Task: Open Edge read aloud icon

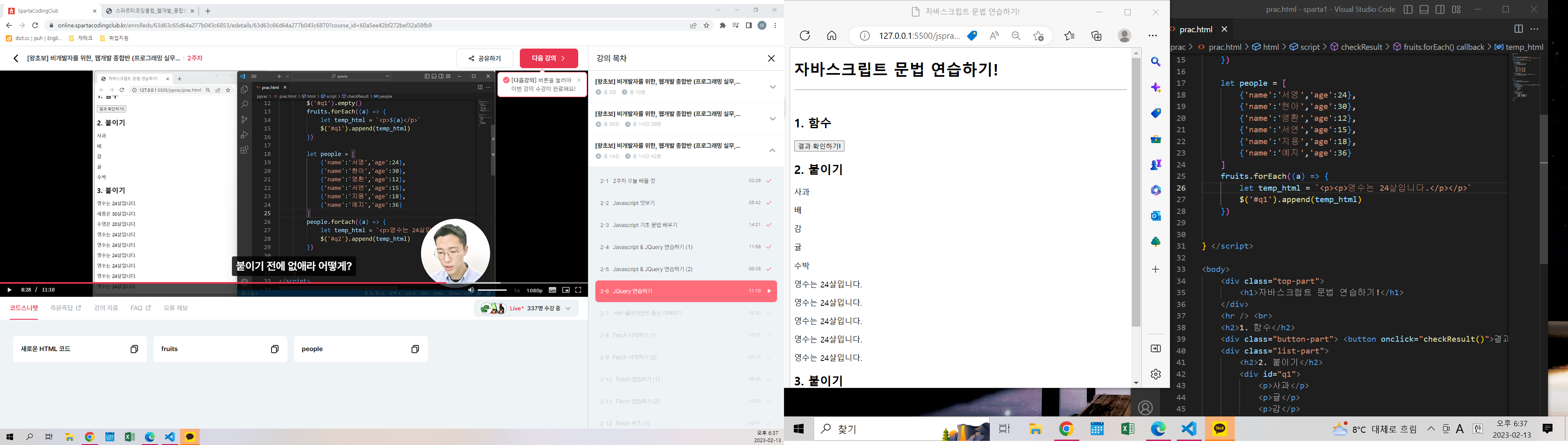Action: click(994, 36)
